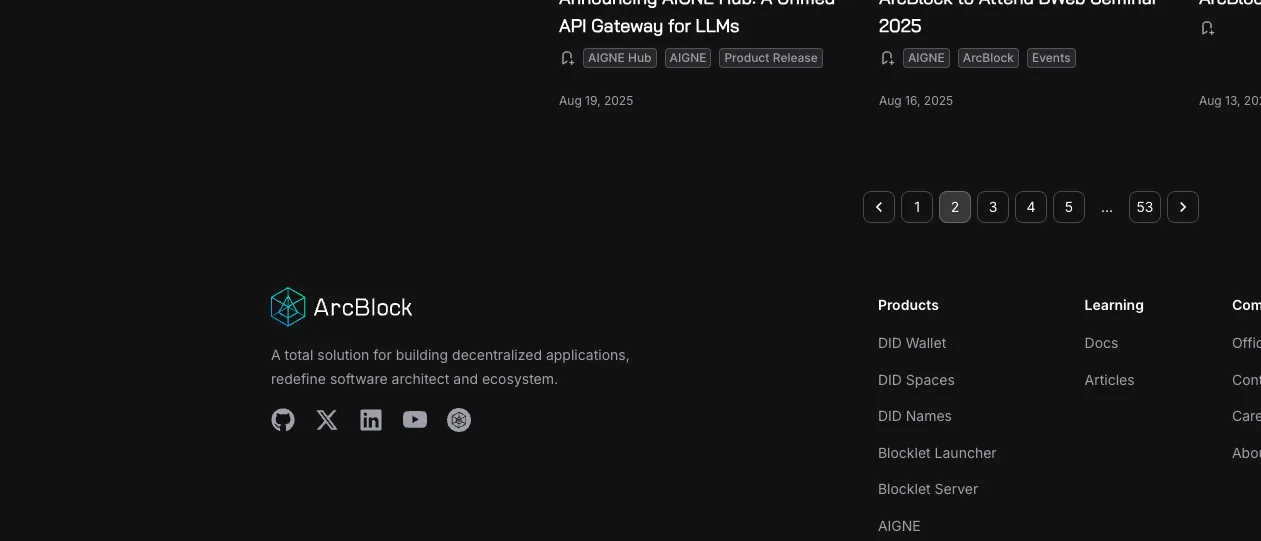Click bookmark icon beside the Aug 16 post tags
Image resolution: width=1261 pixels, height=541 pixels.
pos(887,58)
